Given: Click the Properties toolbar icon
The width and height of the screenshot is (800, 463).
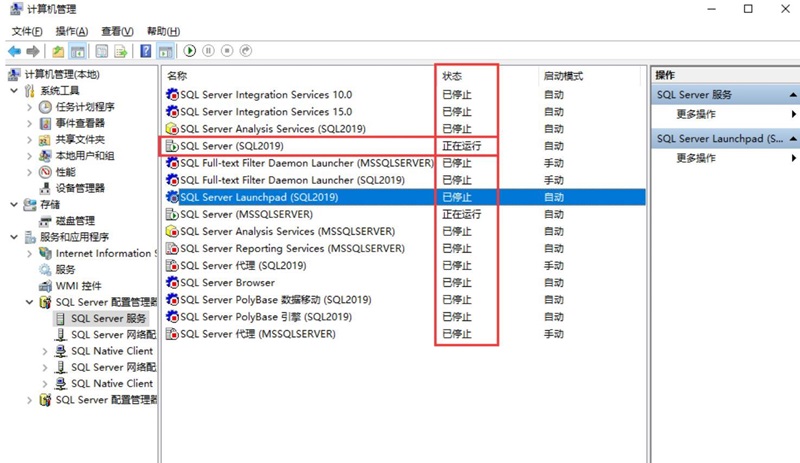Looking at the screenshot, I should pyautogui.click(x=102, y=51).
